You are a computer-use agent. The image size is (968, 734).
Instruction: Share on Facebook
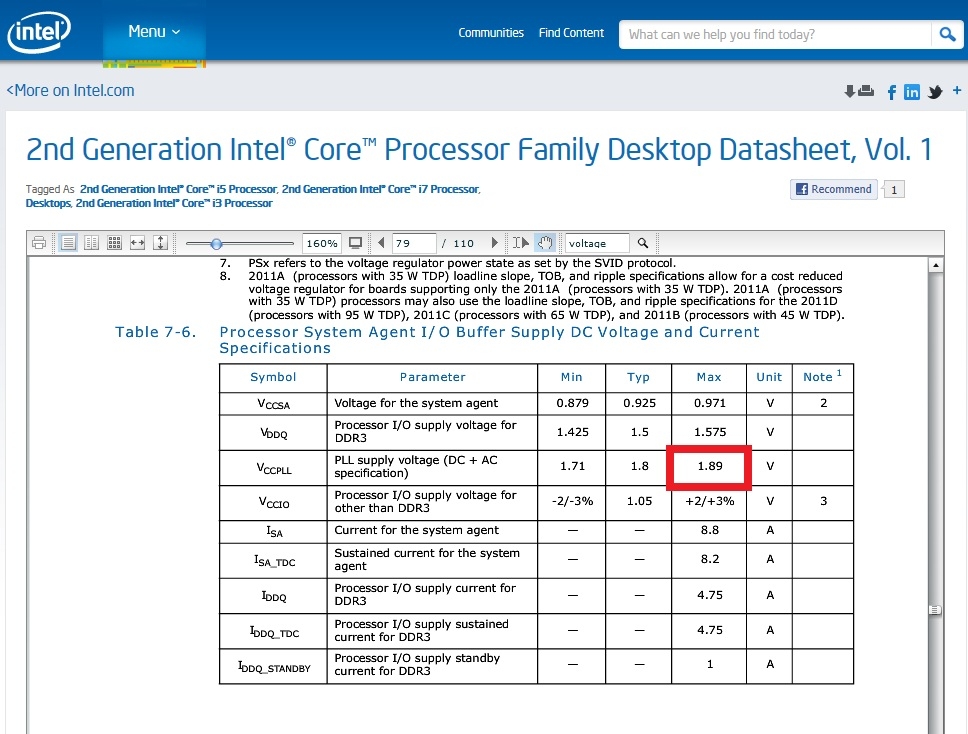click(x=891, y=93)
